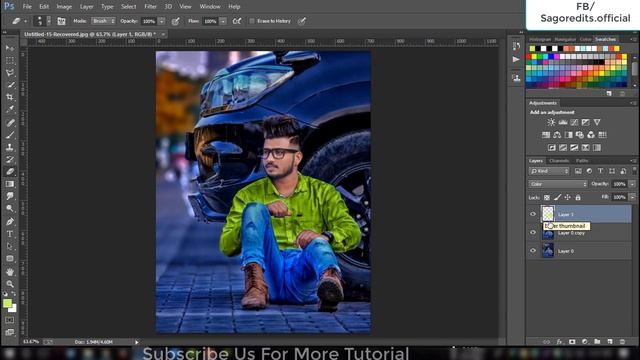The width and height of the screenshot is (640, 360).
Task: Add a Photo Filter adjustment
Action: point(580,135)
